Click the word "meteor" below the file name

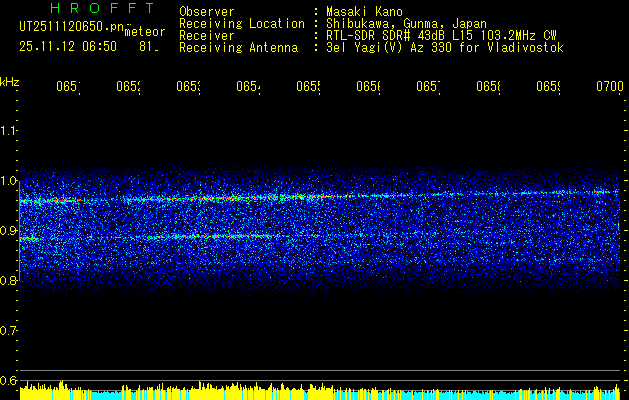click(x=145, y=32)
